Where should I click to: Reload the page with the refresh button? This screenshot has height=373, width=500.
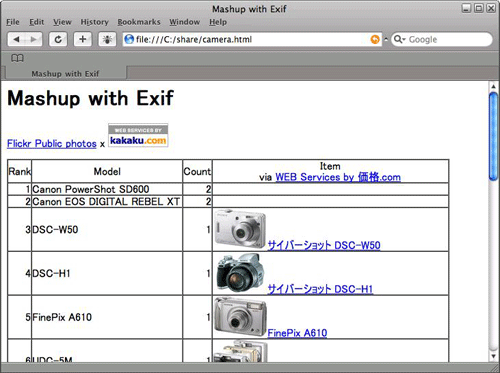[x=58, y=39]
